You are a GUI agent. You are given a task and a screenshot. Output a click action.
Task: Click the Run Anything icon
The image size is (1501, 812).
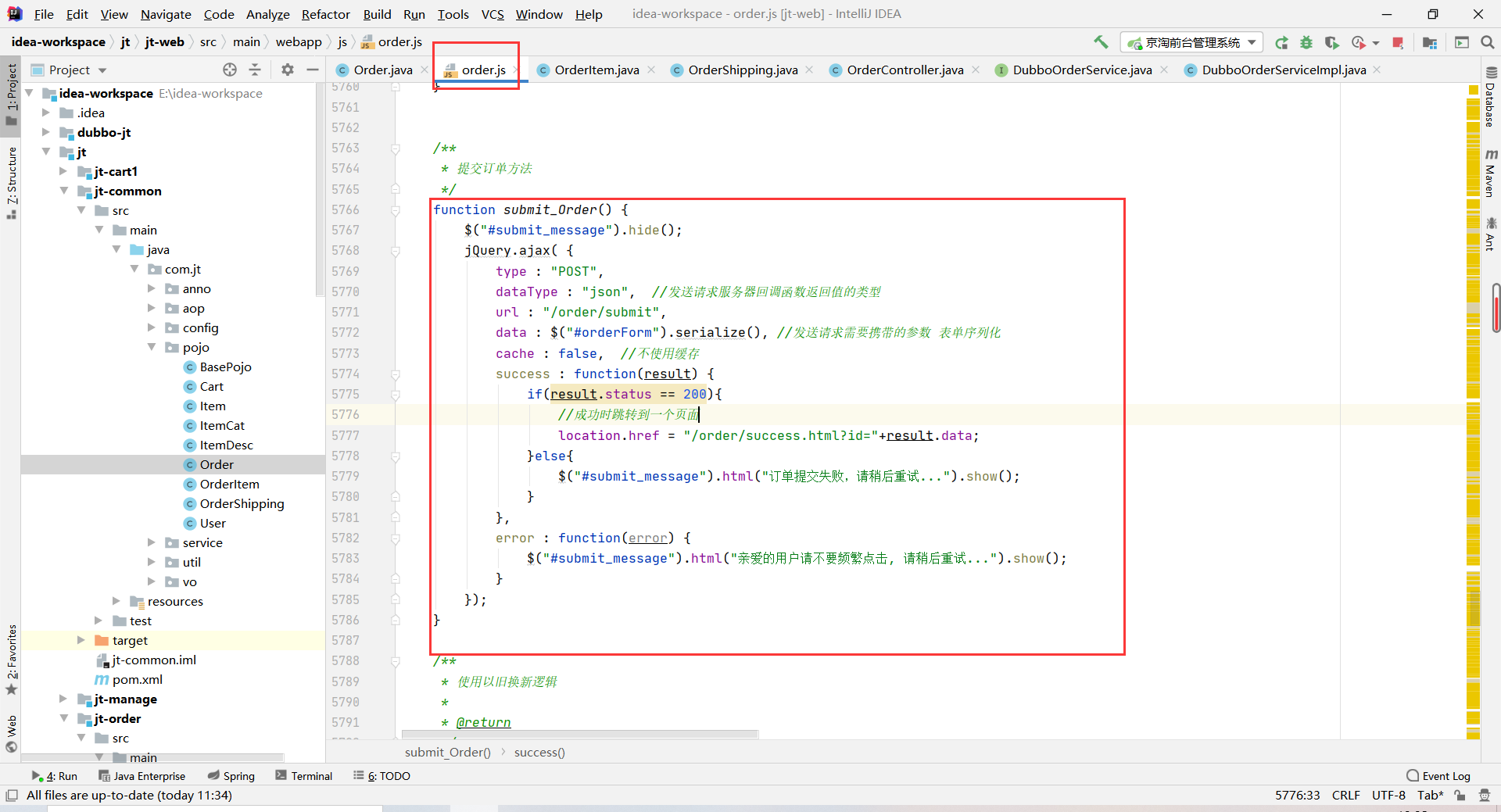click(x=1462, y=42)
